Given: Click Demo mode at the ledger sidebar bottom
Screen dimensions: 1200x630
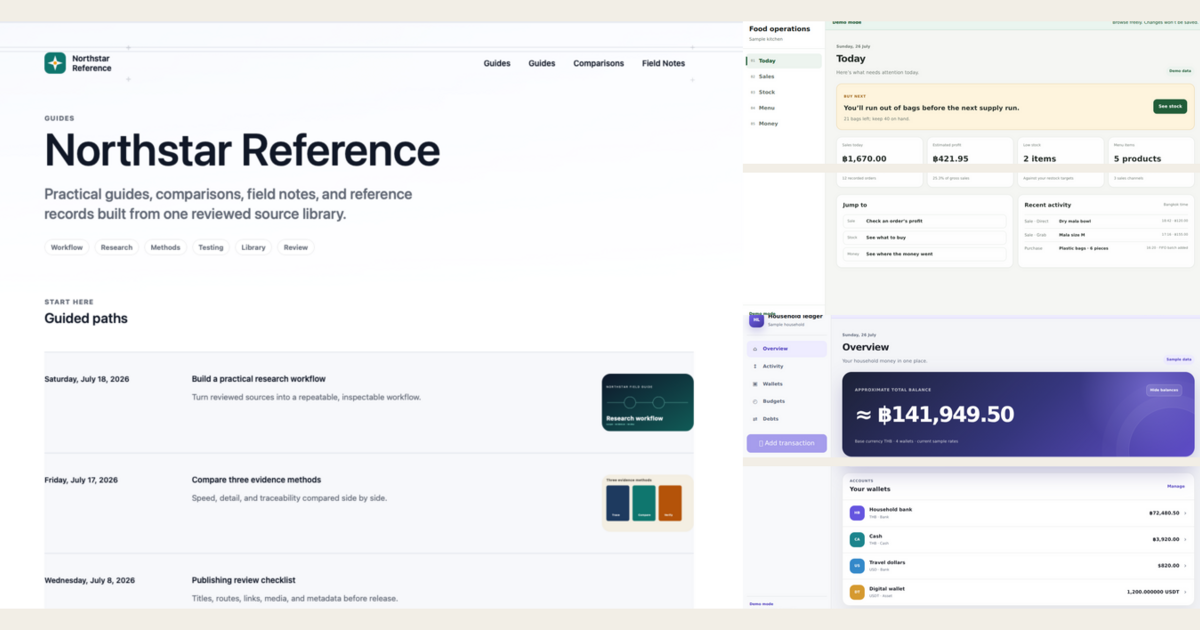Looking at the screenshot, I should coord(761,604).
